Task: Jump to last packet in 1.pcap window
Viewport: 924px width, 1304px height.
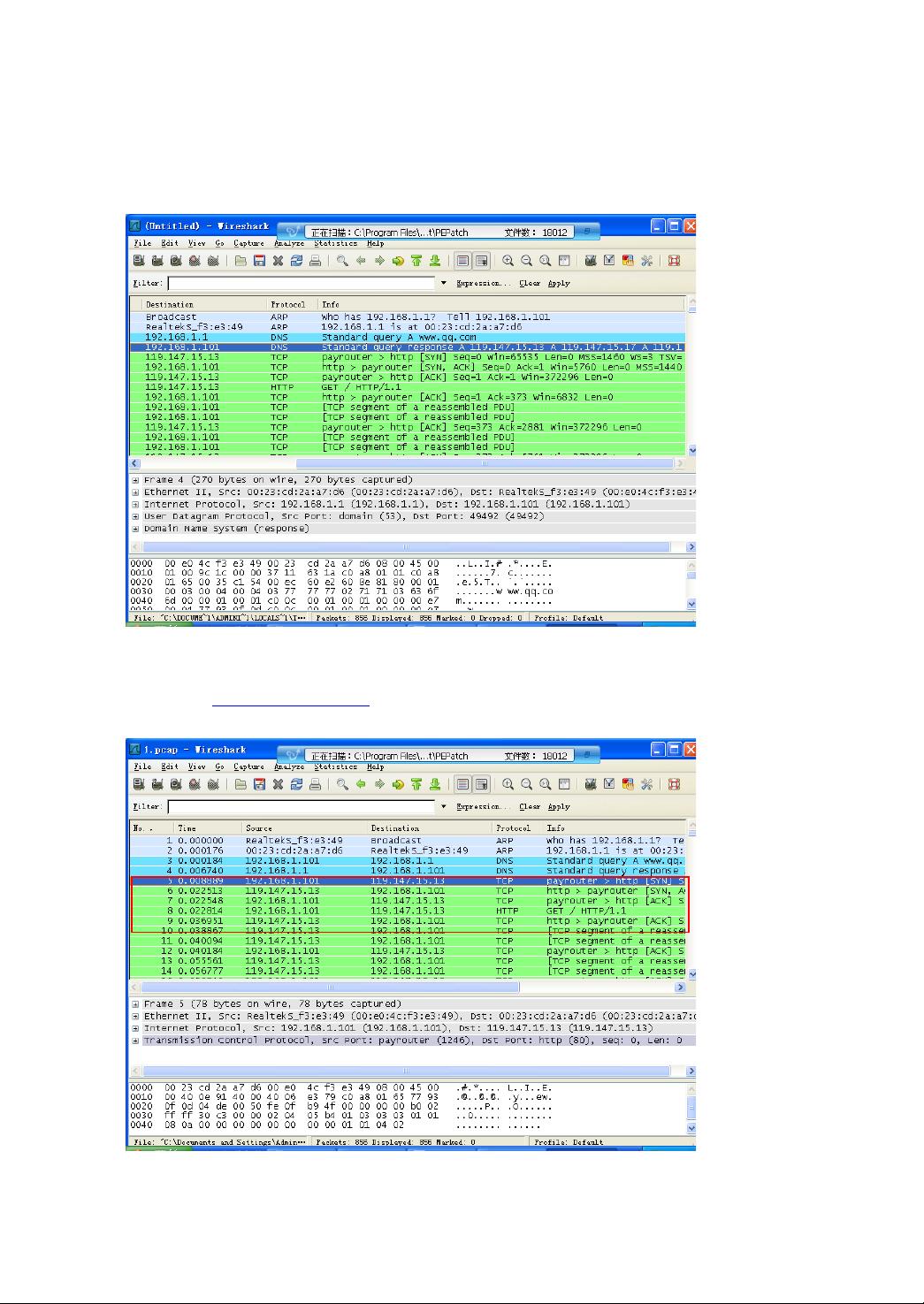Action: [x=435, y=784]
